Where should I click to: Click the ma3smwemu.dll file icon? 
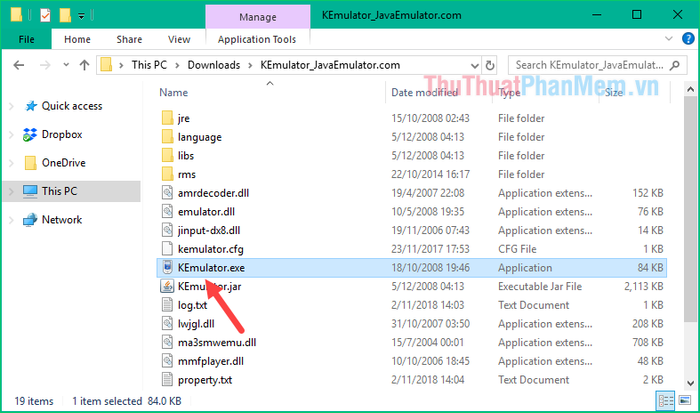(167, 342)
